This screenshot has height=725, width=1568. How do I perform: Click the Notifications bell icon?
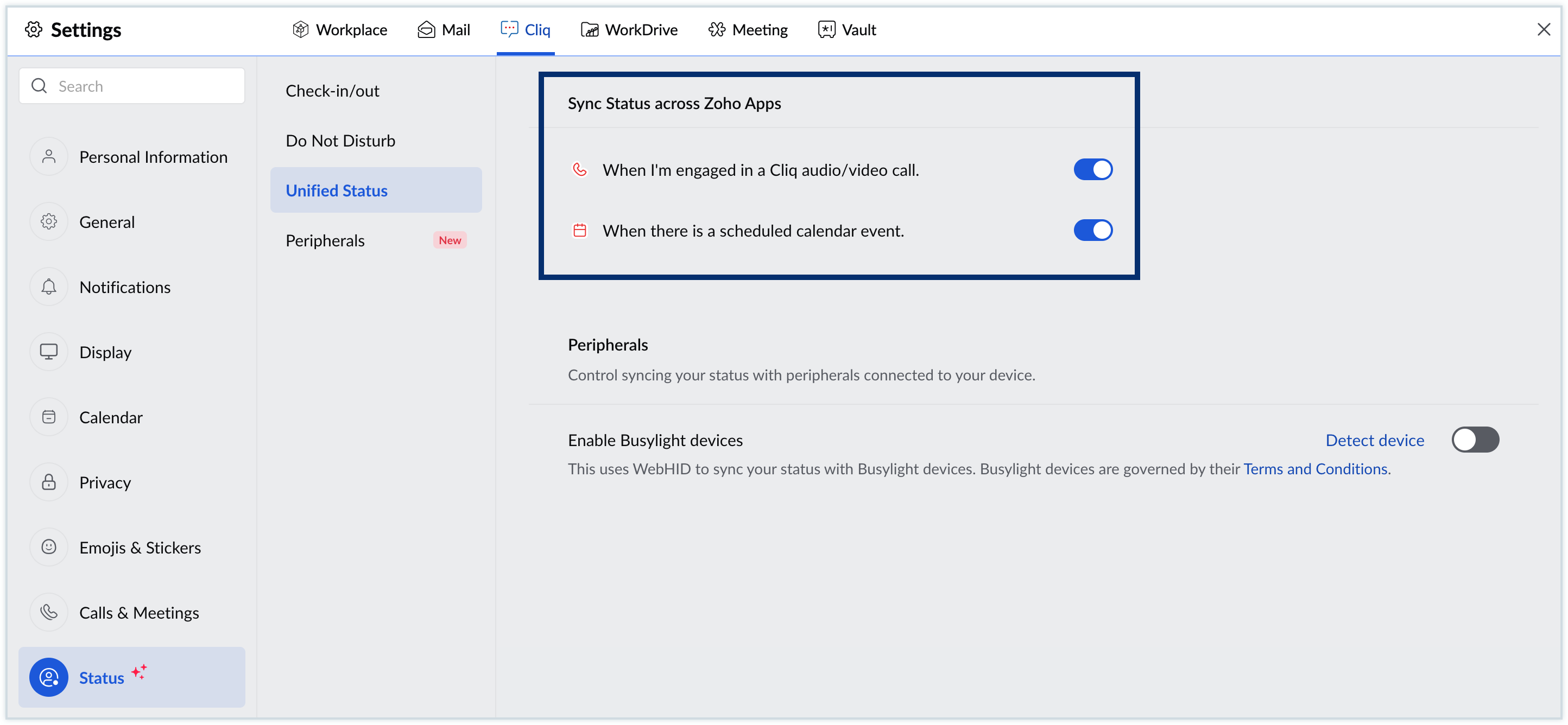pos(49,287)
